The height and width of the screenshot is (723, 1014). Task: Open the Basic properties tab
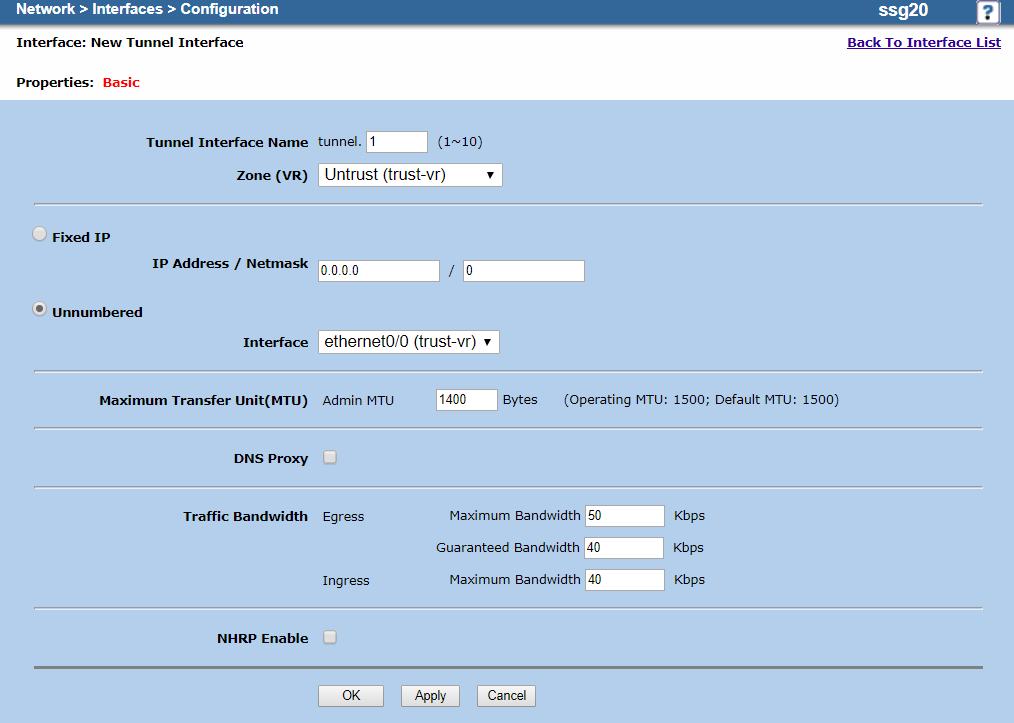(x=121, y=82)
